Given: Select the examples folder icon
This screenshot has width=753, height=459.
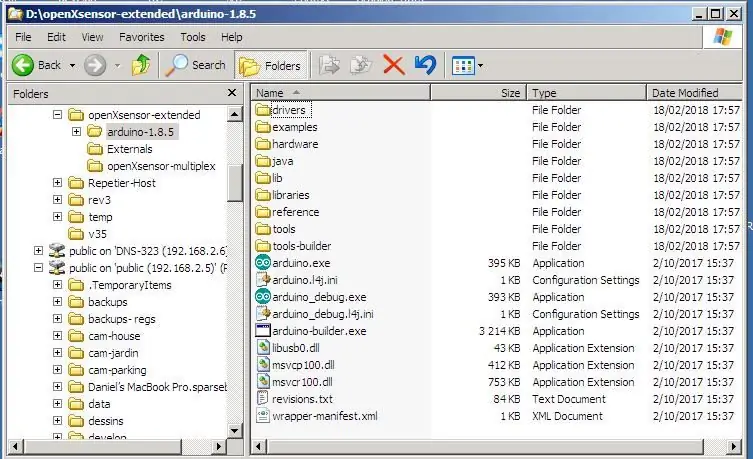Looking at the screenshot, I should coord(263,127).
